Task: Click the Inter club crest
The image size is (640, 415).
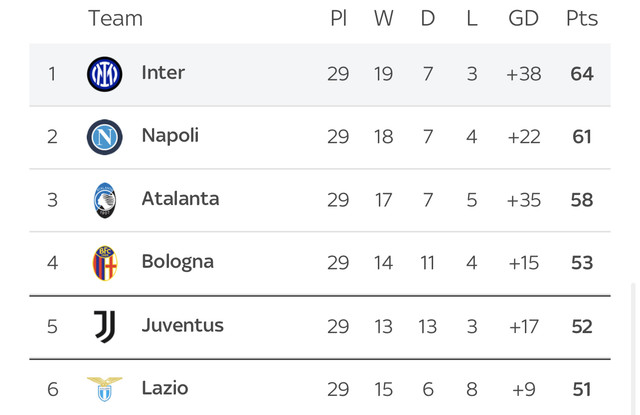Action: 104,74
